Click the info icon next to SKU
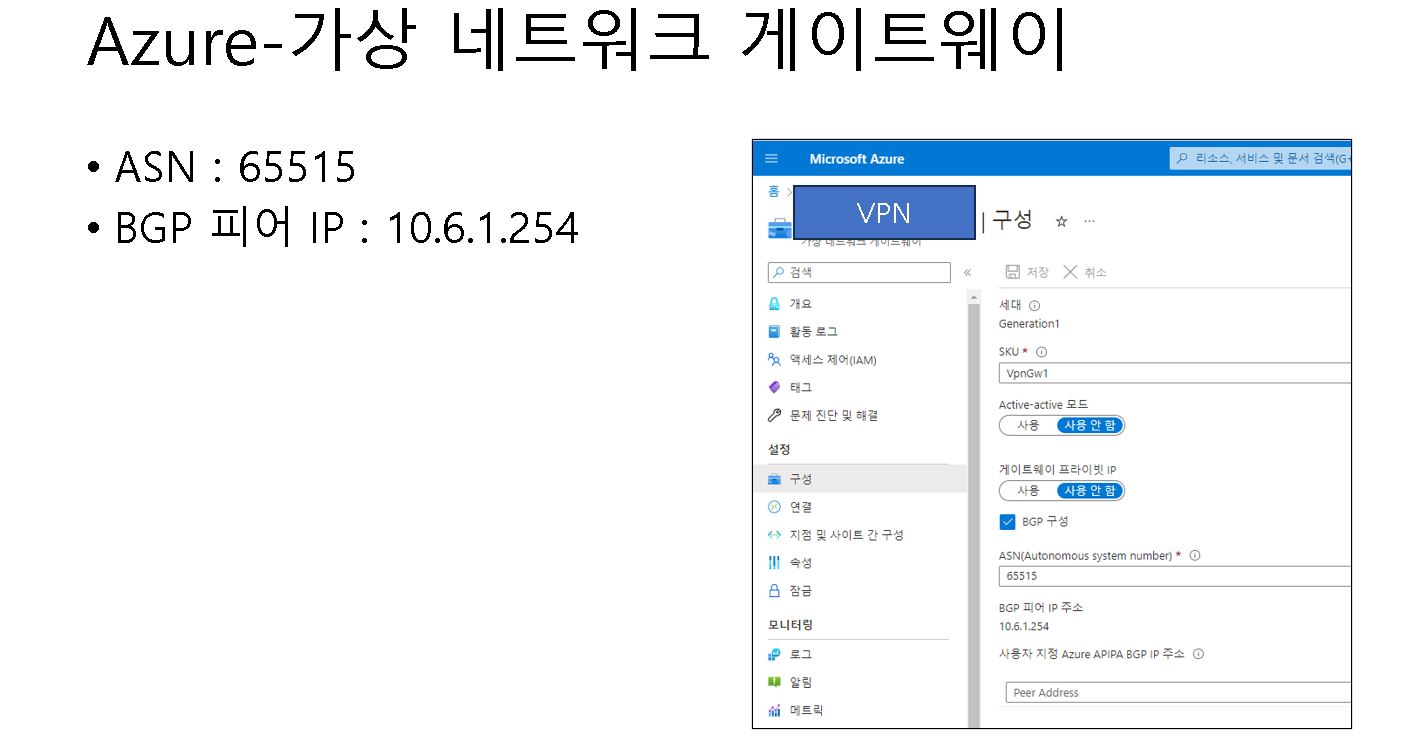Viewport: 1422px width, 736px height. tap(1042, 352)
